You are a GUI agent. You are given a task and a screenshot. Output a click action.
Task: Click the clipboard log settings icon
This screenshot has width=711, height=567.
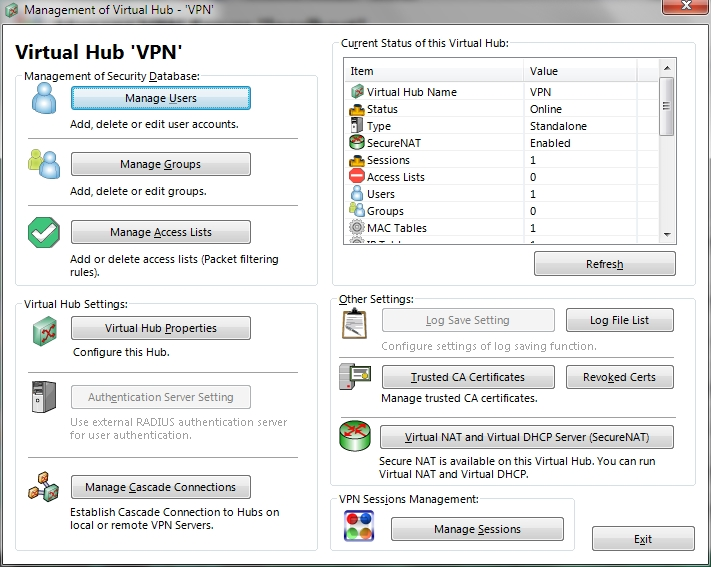(x=354, y=323)
